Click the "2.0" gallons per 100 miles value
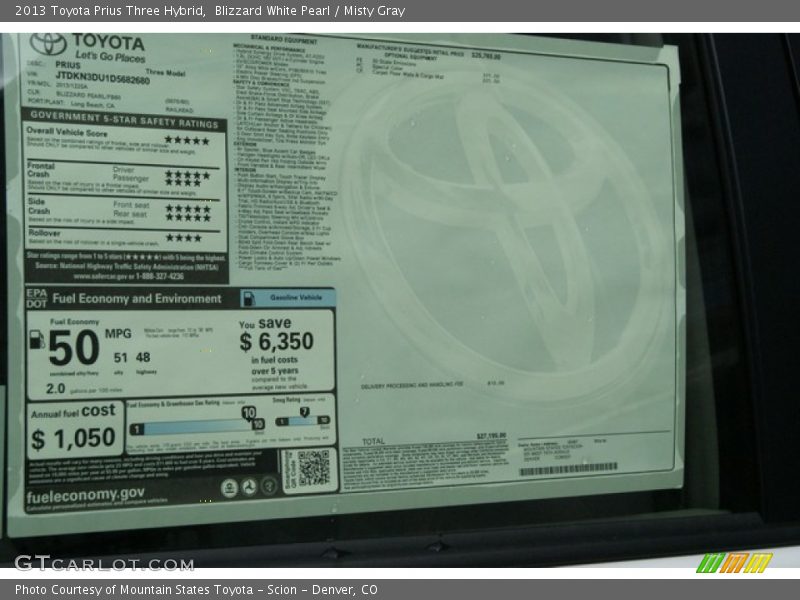Image resolution: width=800 pixels, height=600 pixels. 55,389
